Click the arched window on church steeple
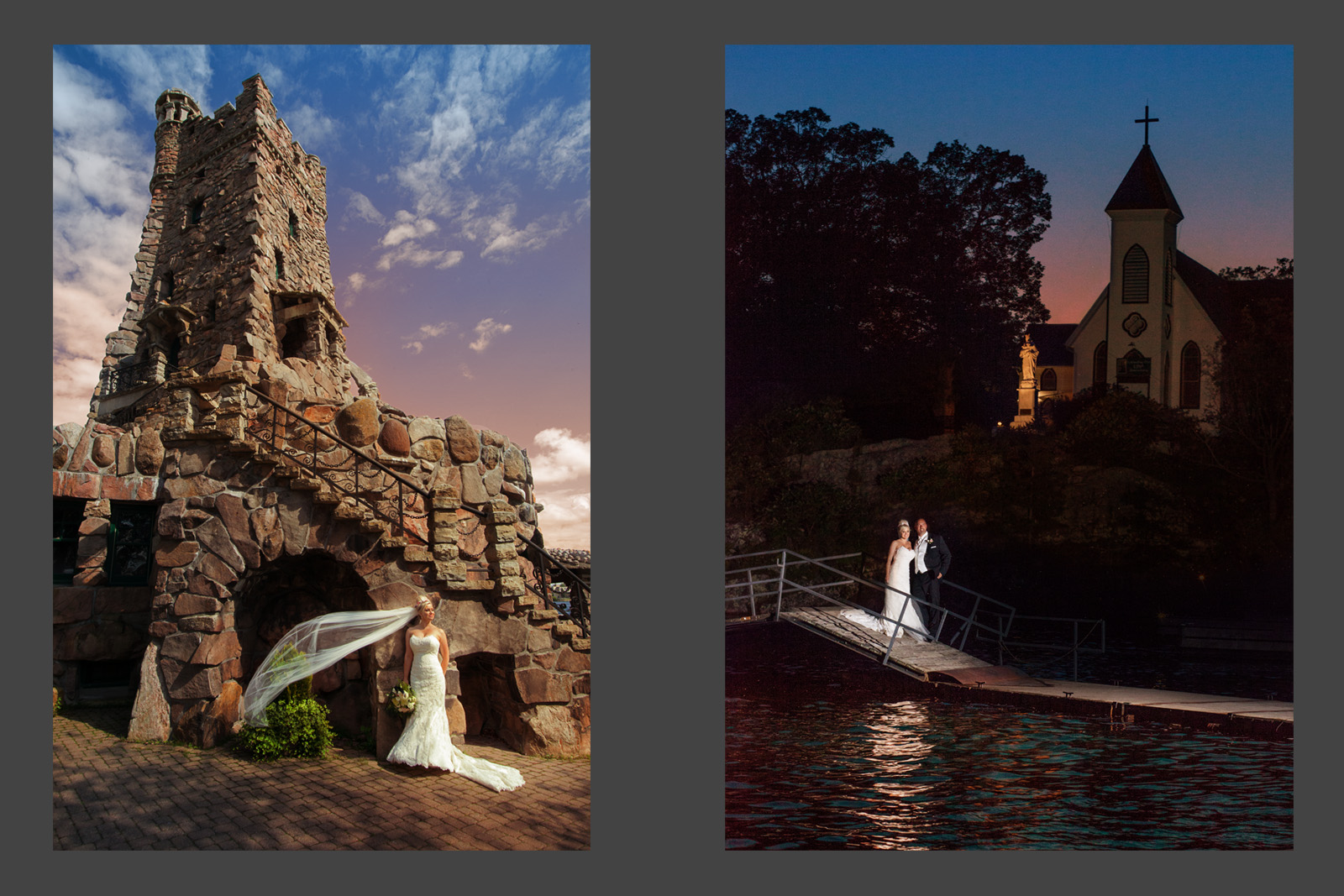The image size is (1344, 896). [1135, 273]
